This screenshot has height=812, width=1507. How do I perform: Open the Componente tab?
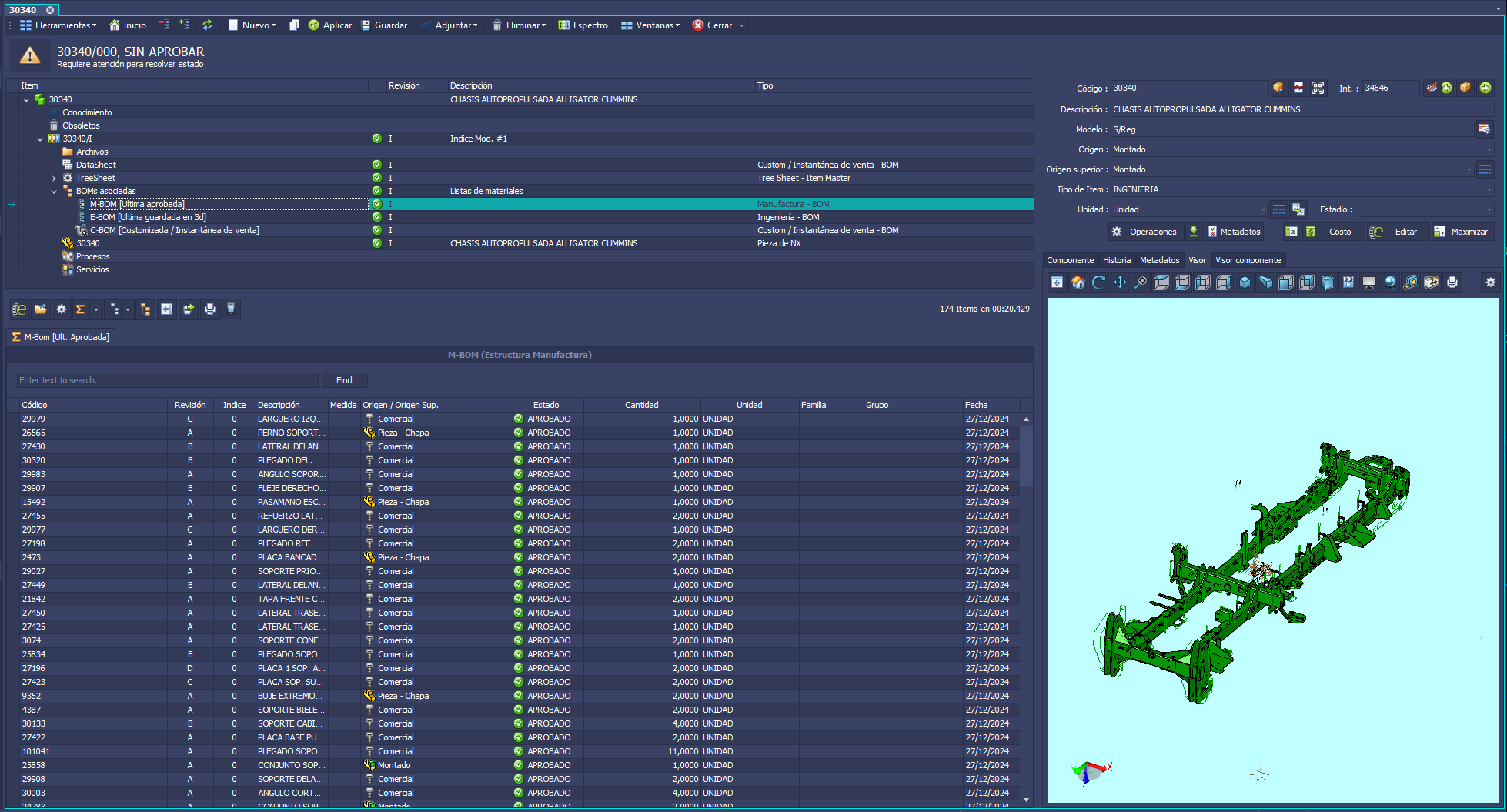1070,260
